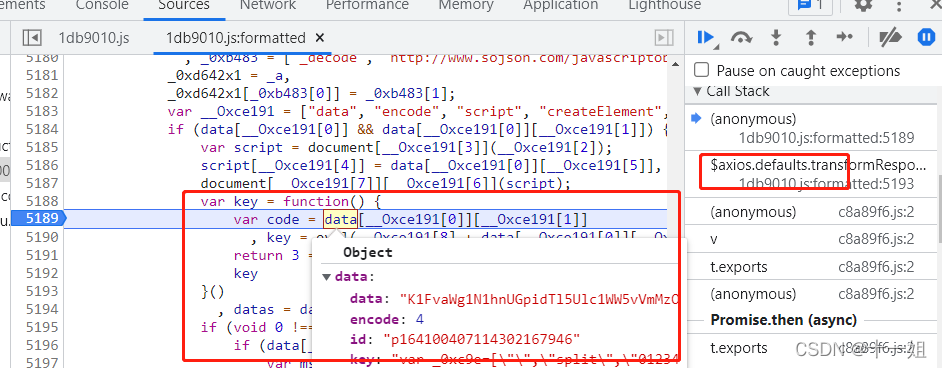Collapse the data object in tooltip
This screenshot has height=368, width=942.
pos(327,277)
